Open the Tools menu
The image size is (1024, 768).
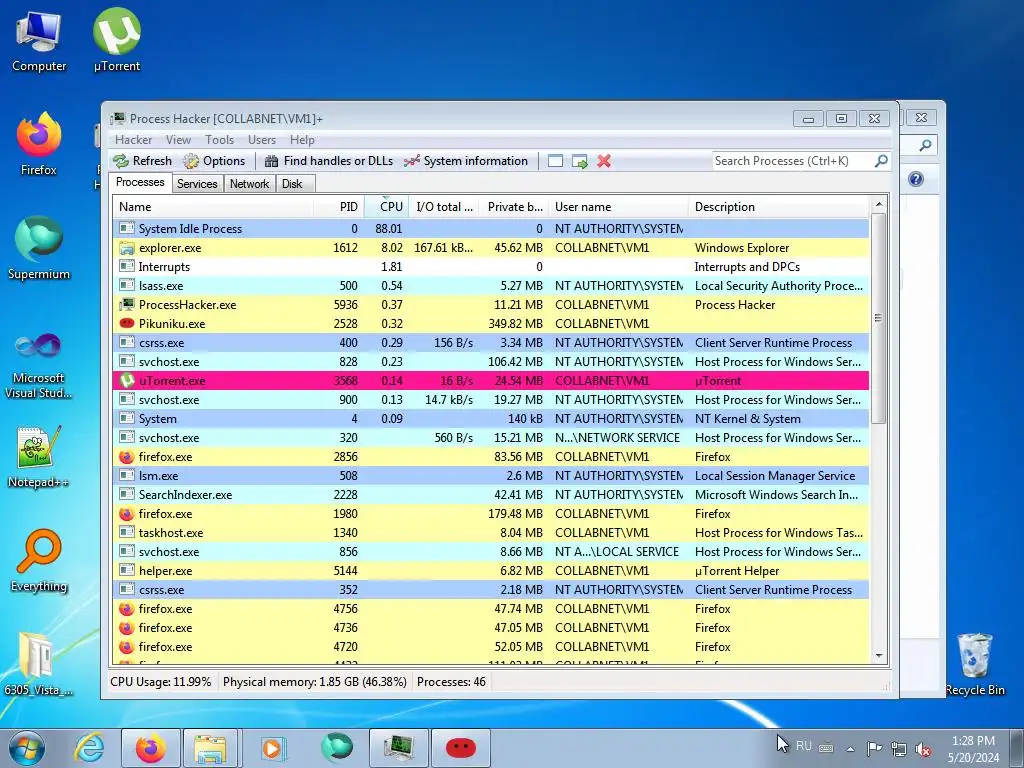219,140
